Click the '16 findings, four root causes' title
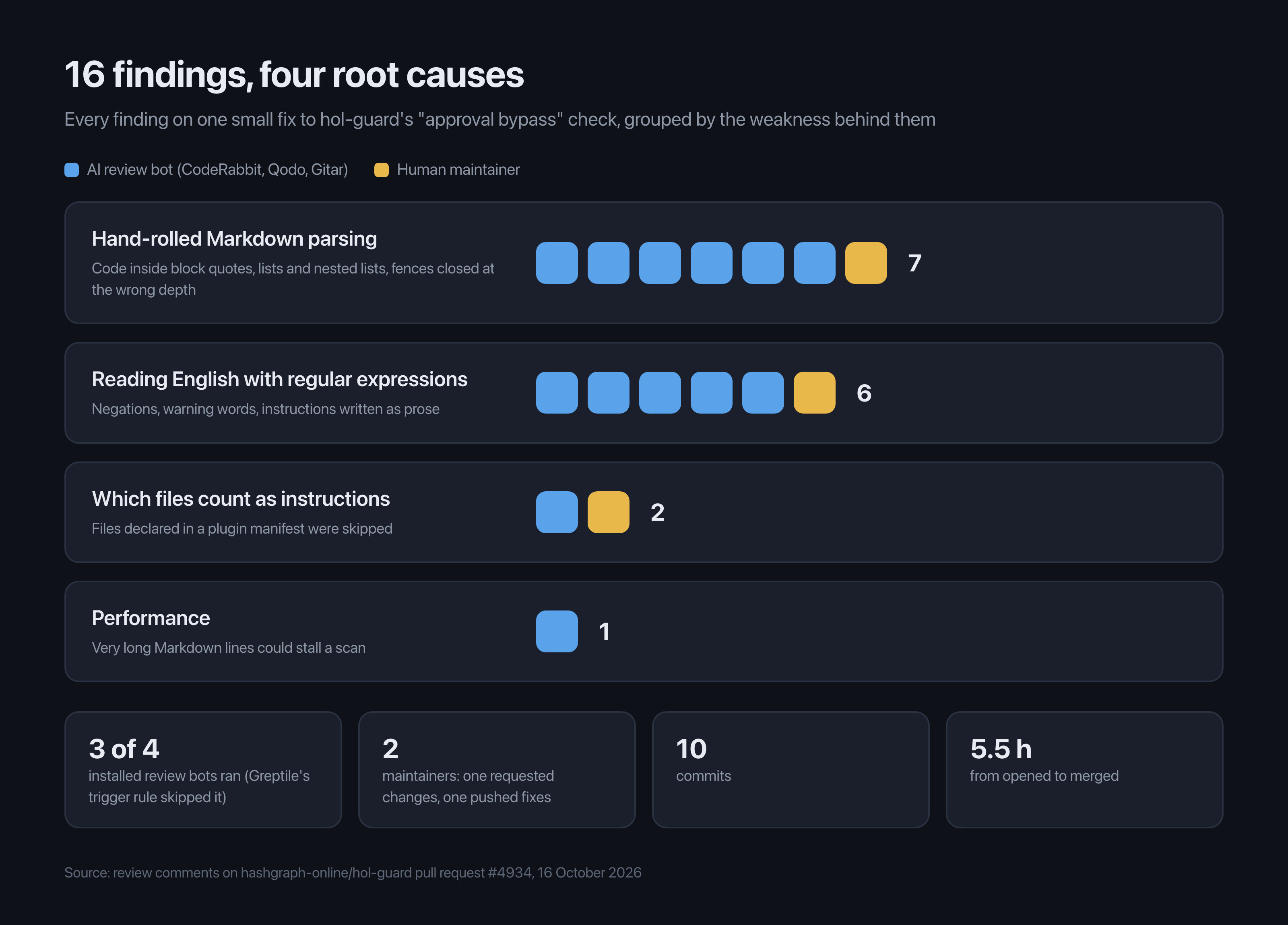Viewport: 1288px width, 925px height. tap(294, 75)
